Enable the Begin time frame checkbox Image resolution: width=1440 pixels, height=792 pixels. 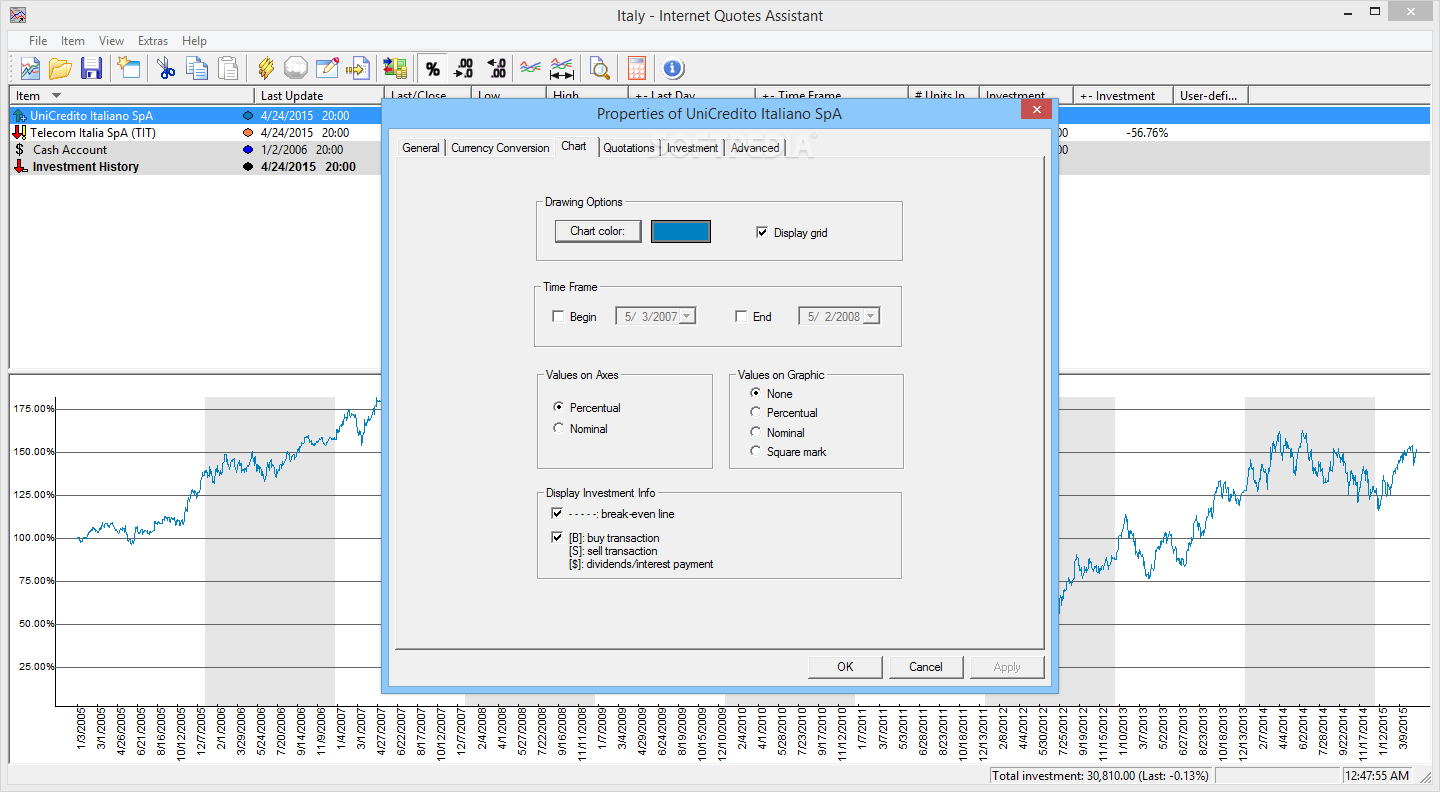[x=558, y=316]
